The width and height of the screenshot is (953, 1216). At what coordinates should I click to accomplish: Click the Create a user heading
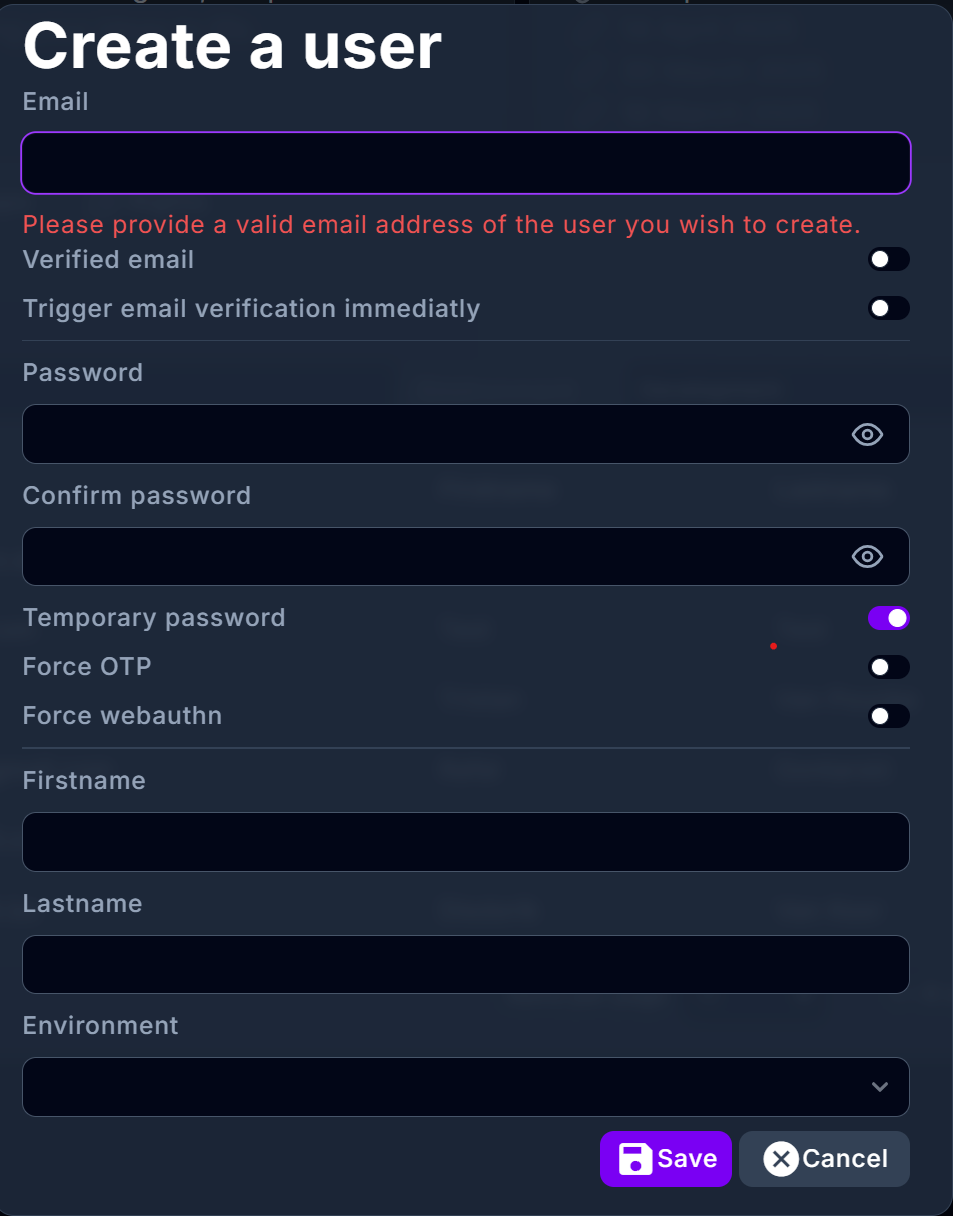(232, 46)
